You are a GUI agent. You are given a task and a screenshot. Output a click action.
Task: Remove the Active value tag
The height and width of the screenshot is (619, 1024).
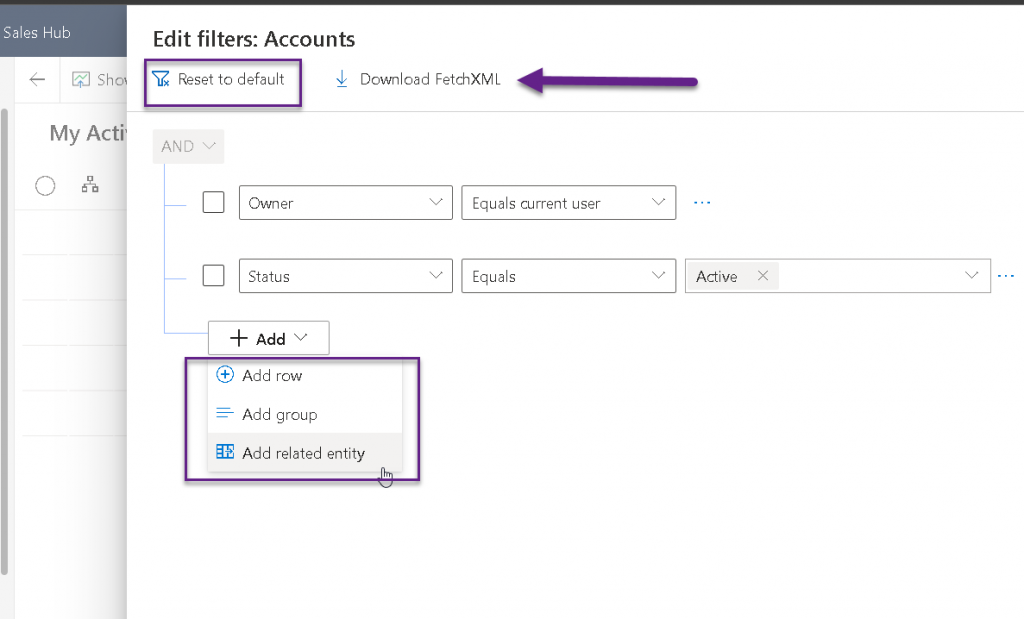pyautogui.click(x=763, y=277)
